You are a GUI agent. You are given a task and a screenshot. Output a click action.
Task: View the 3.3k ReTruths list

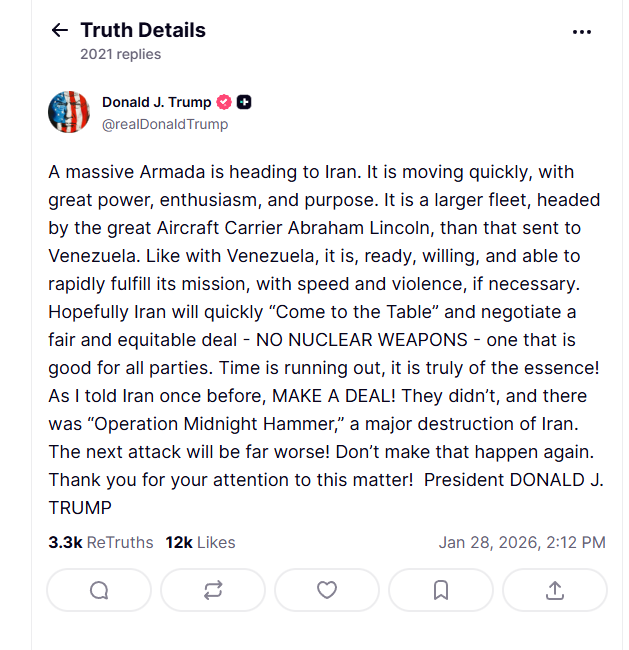tap(101, 543)
